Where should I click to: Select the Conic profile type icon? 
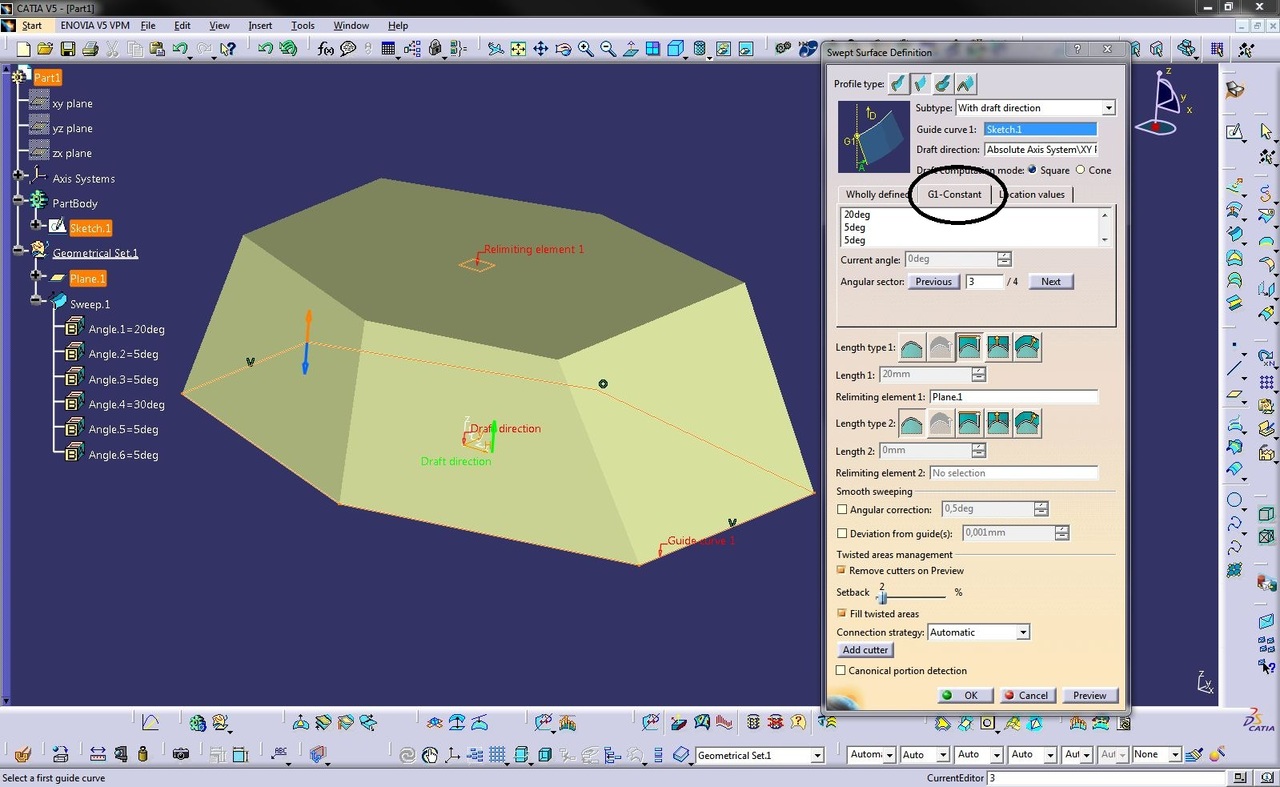point(966,84)
